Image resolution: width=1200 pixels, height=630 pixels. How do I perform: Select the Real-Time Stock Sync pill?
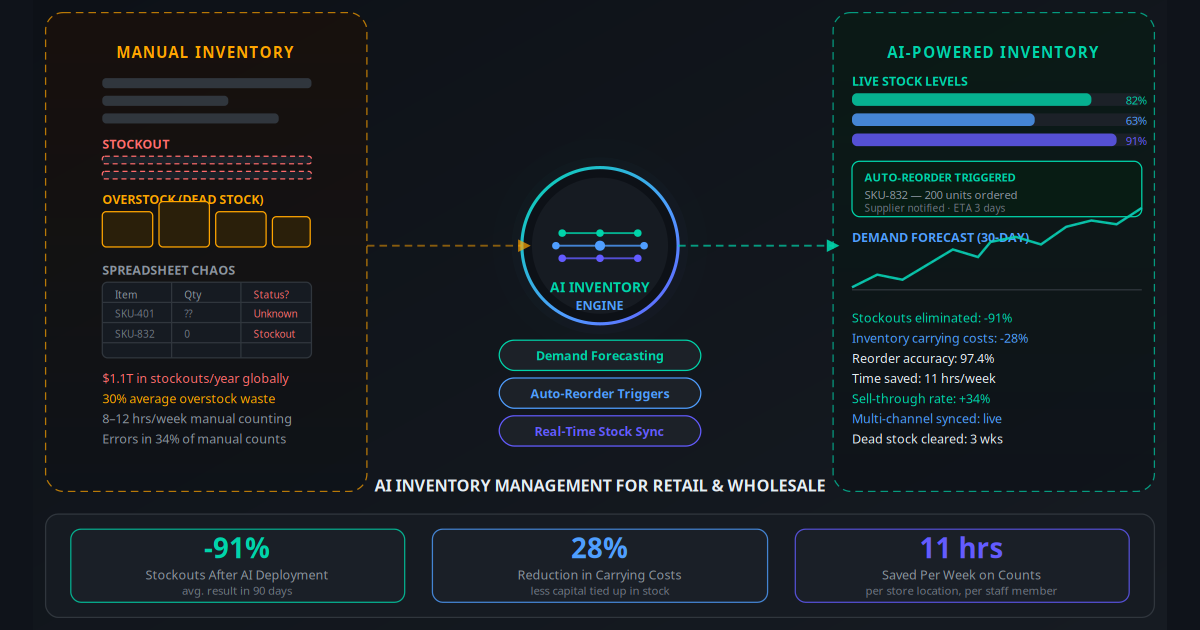point(600,432)
